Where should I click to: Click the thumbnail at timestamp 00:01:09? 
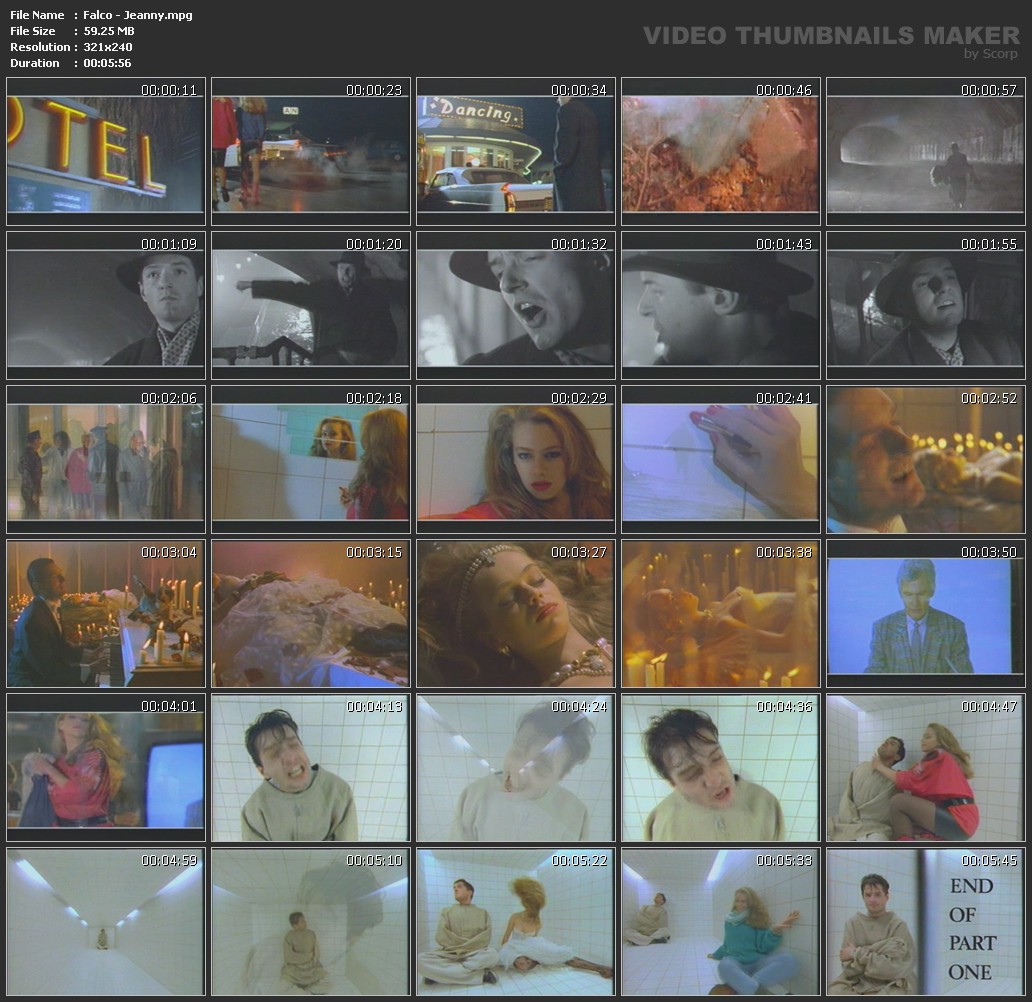pyautogui.click(x=106, y=305)
